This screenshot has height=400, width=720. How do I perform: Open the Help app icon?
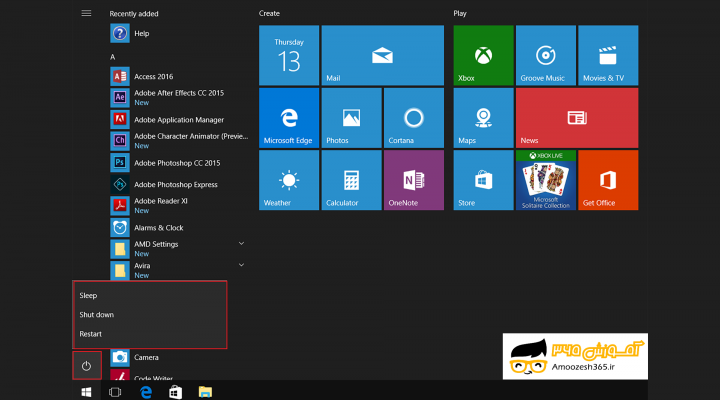tap(120, 34)
